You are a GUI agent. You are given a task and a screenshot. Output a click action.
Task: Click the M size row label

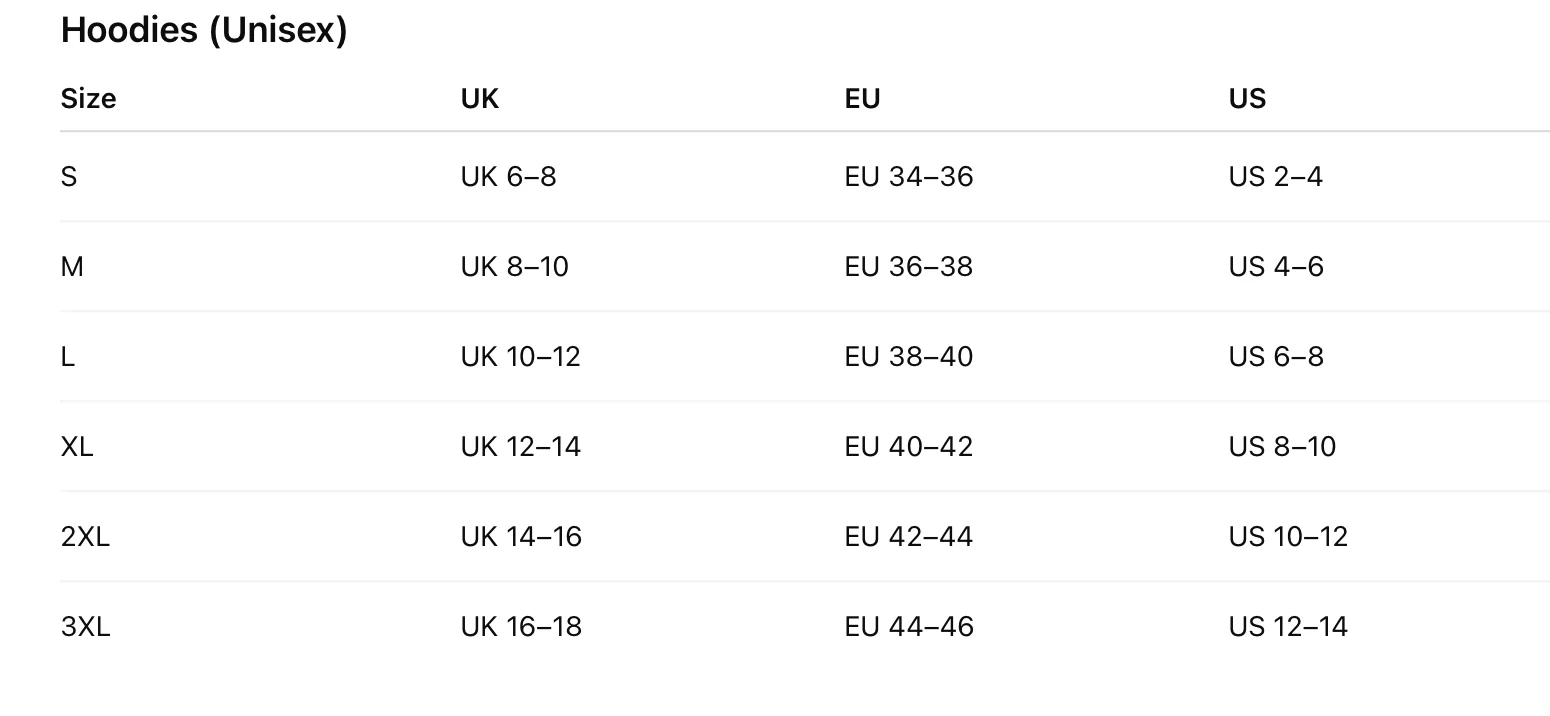[72, 267]
